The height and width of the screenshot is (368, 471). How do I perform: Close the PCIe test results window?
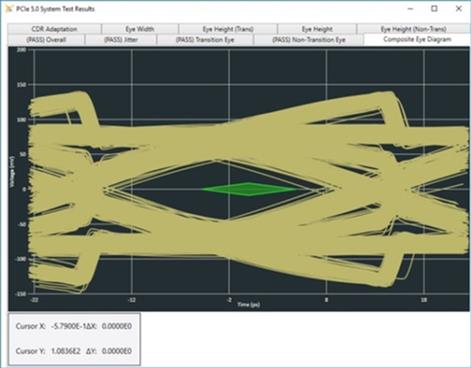[x=459, y=9]
